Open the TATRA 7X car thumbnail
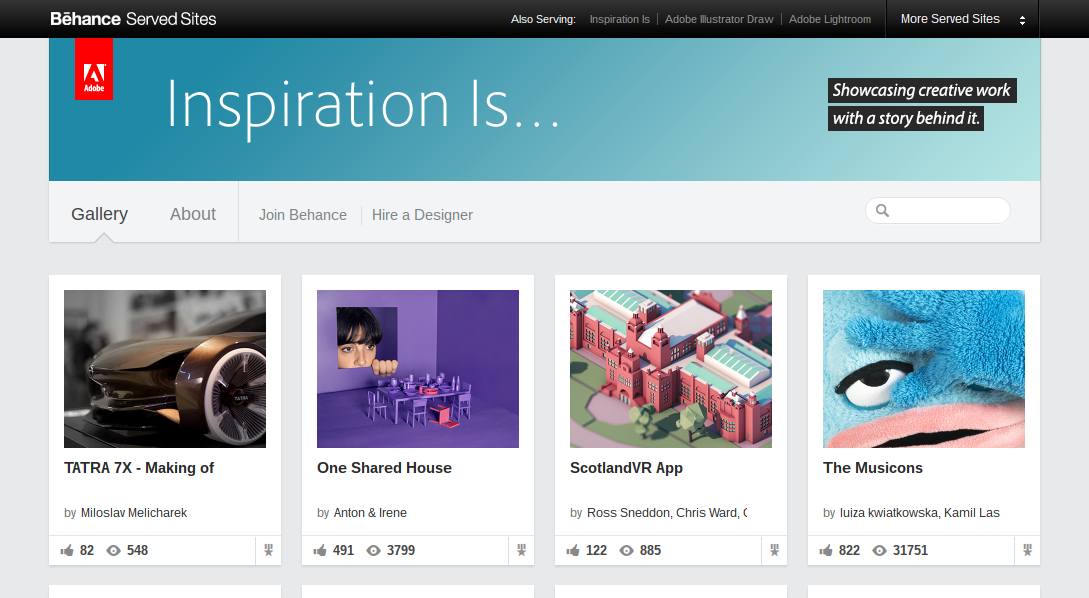1089x598 pixels. click(165, 369)
